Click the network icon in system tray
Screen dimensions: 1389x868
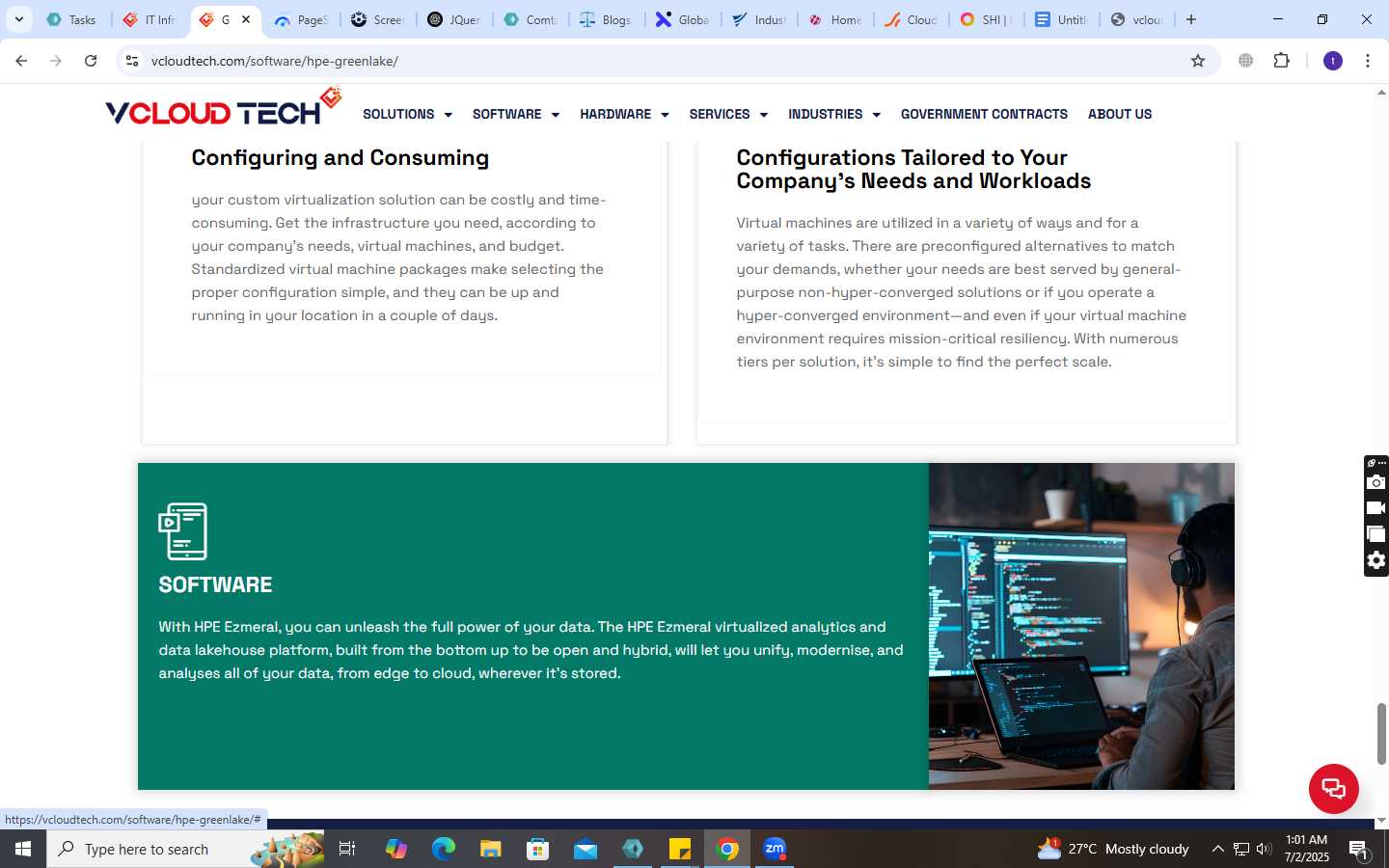coord(1240,849)
